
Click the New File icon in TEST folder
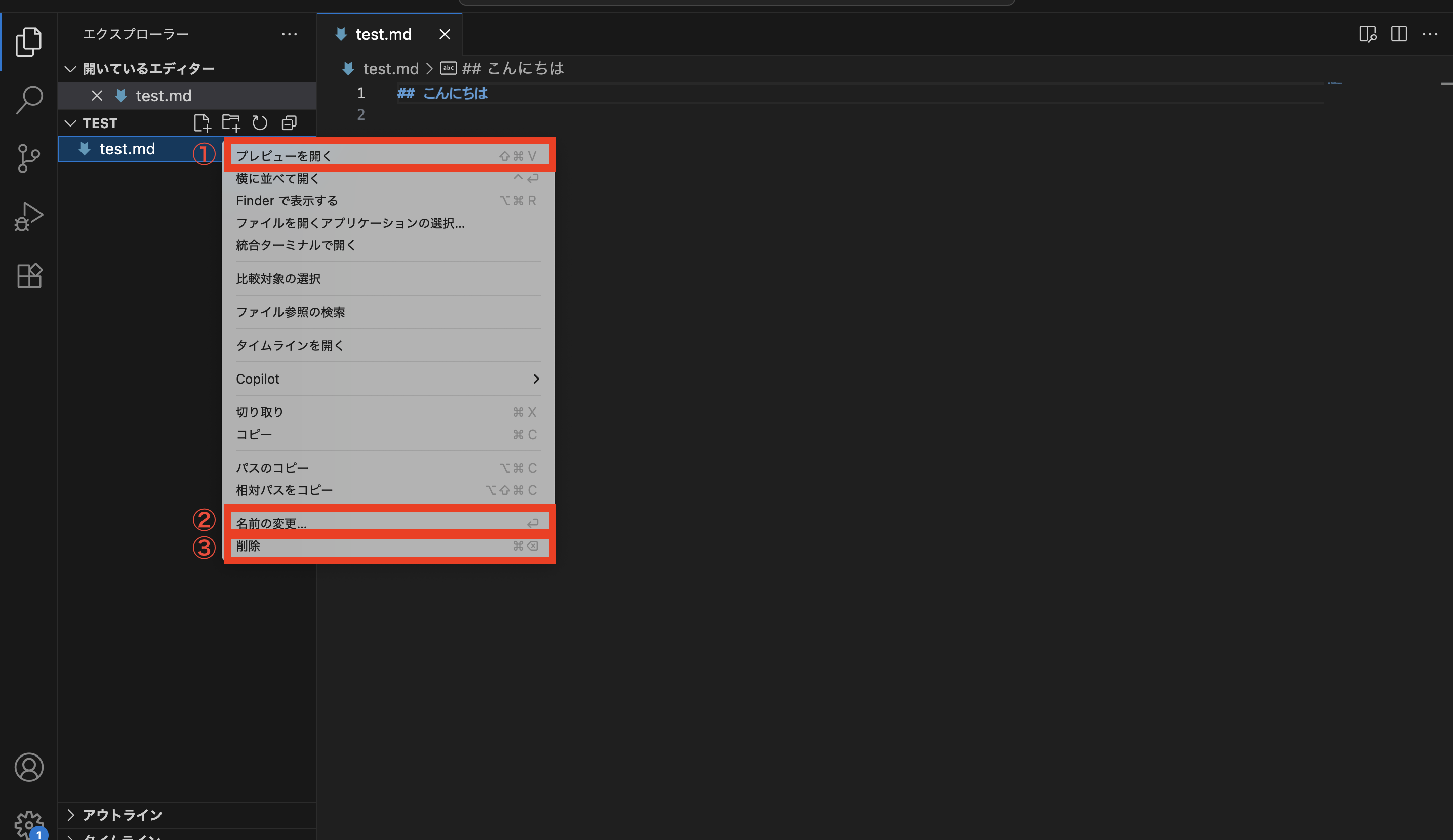202,123
